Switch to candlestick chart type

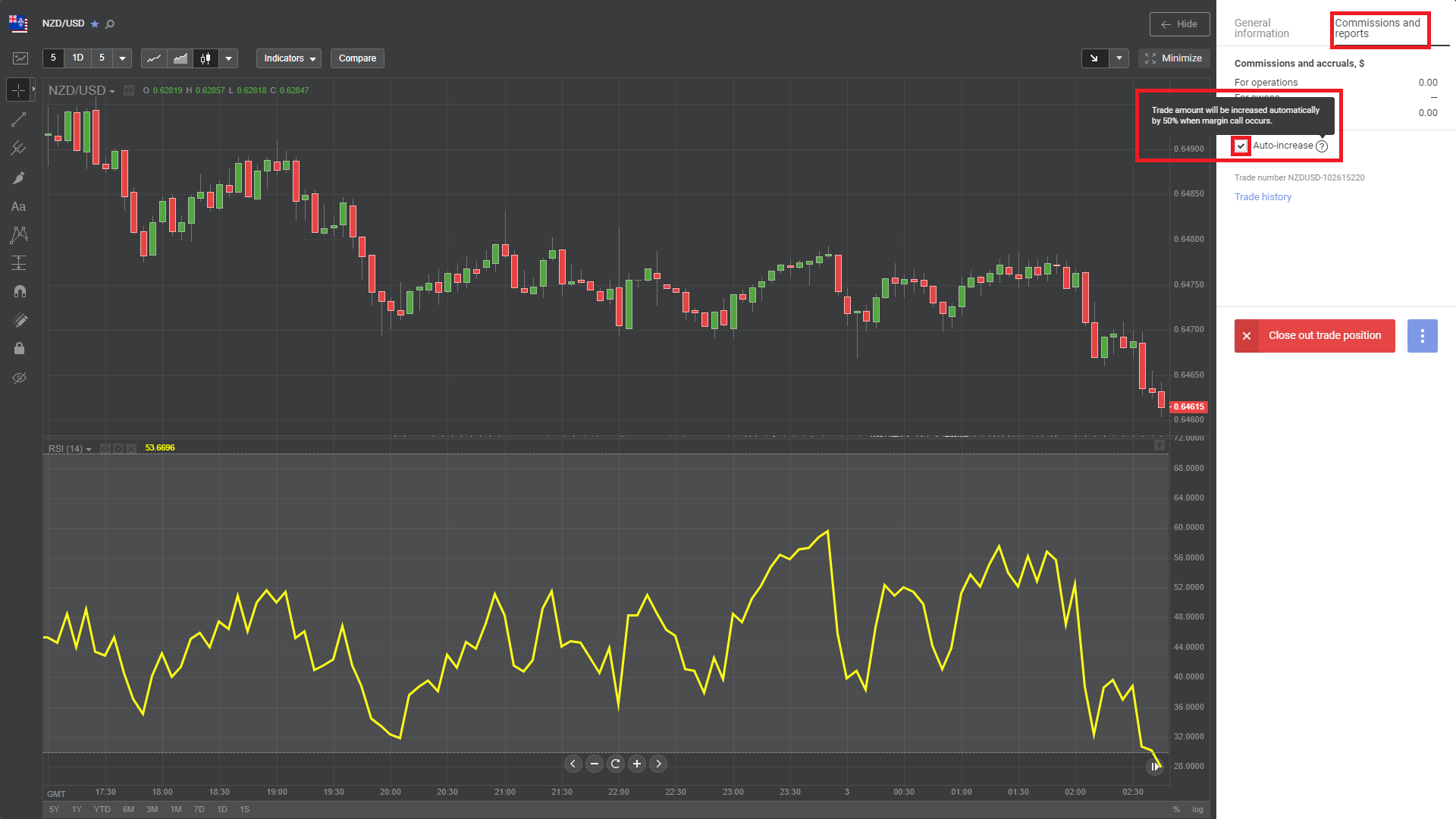click(x=206, y=58)
